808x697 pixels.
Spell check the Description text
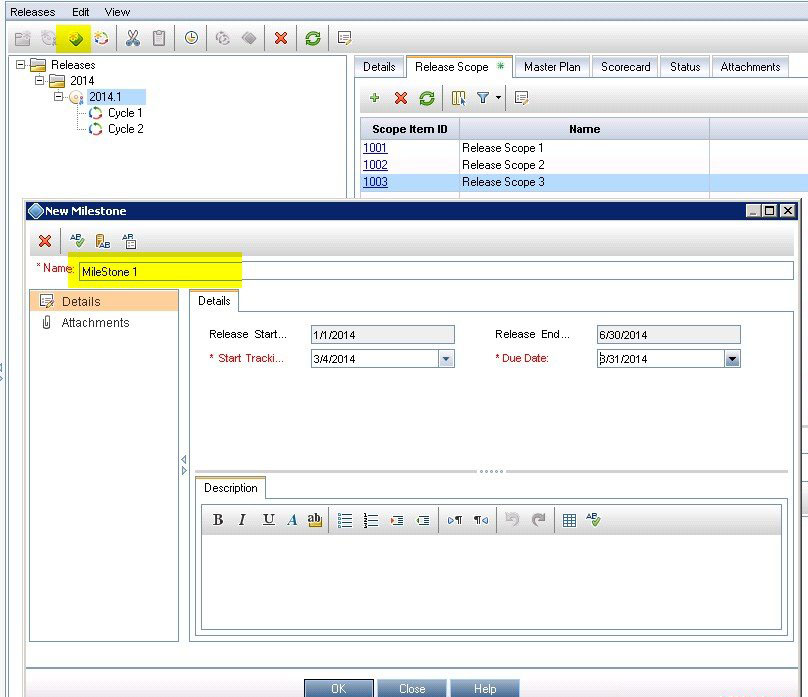coord(593,519)
